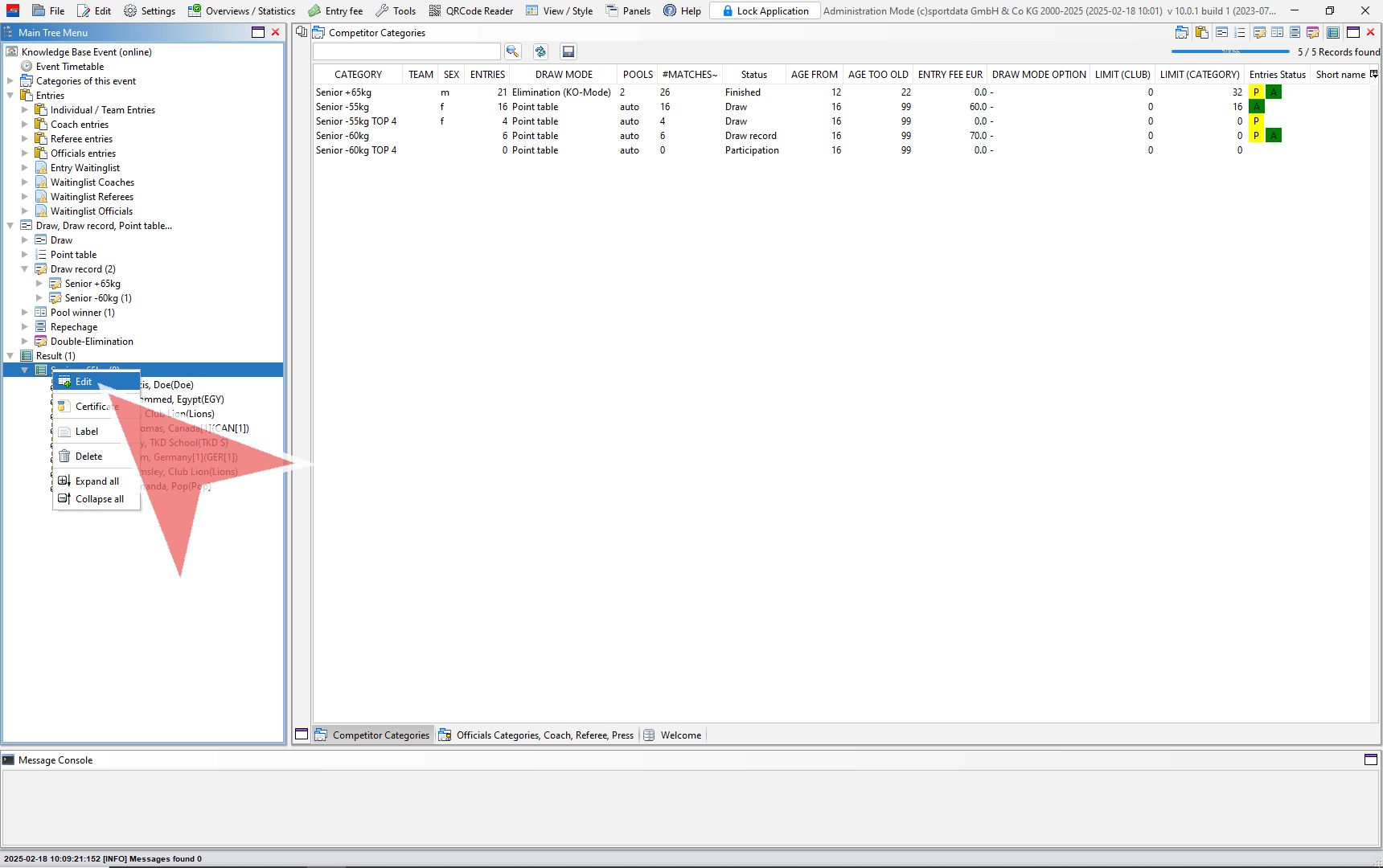Viewport: 1383px width, 868px height.
Task: Click yellow P status on Senior -60kg row
Action: click(1256, 136)
